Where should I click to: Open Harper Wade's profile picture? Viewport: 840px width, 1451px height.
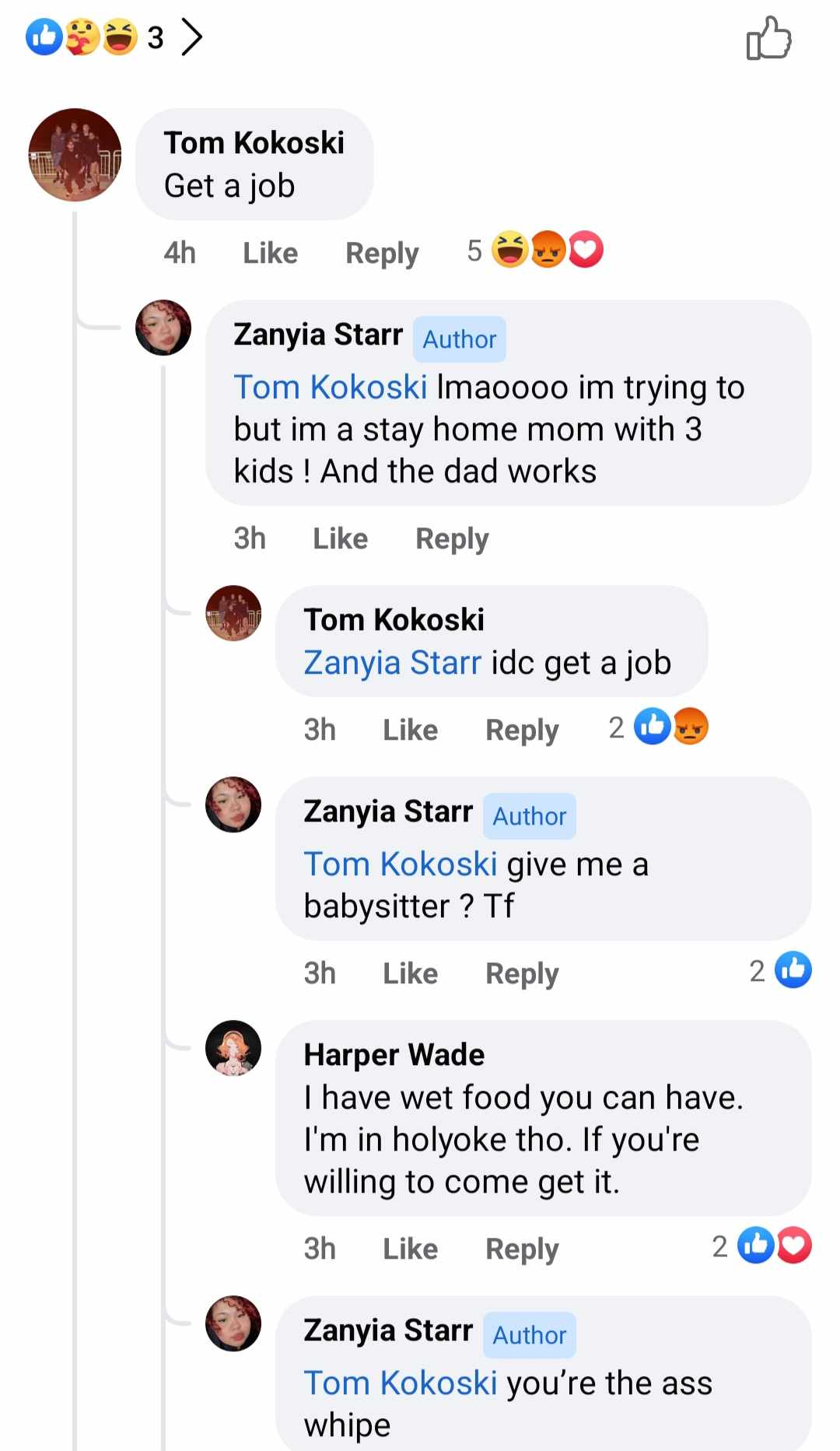click(x=233, y=1048)
